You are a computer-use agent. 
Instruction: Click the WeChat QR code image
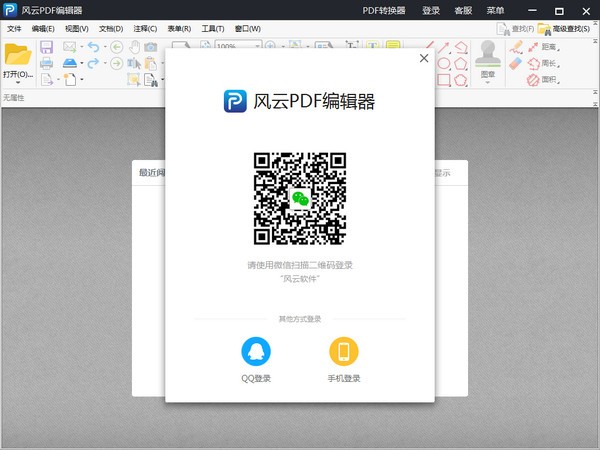point(300,198)
